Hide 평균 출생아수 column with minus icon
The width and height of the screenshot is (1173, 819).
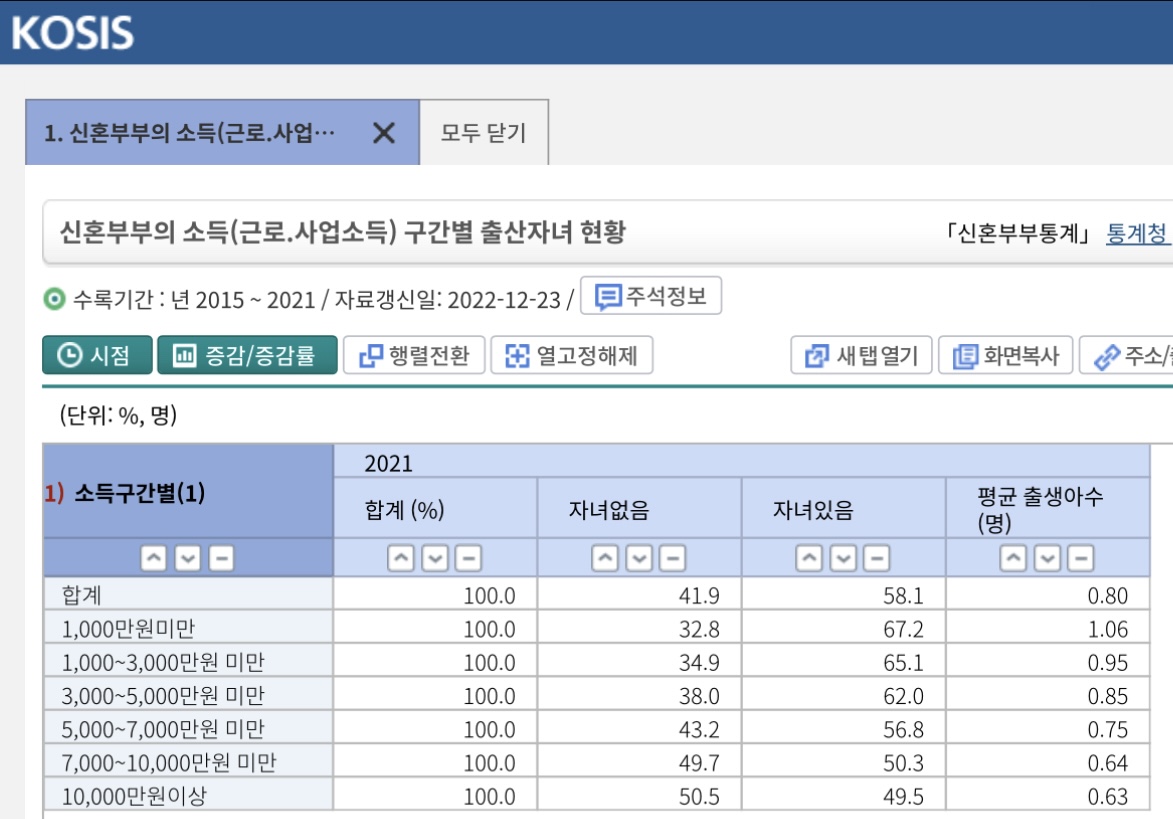click(1081, 558)
